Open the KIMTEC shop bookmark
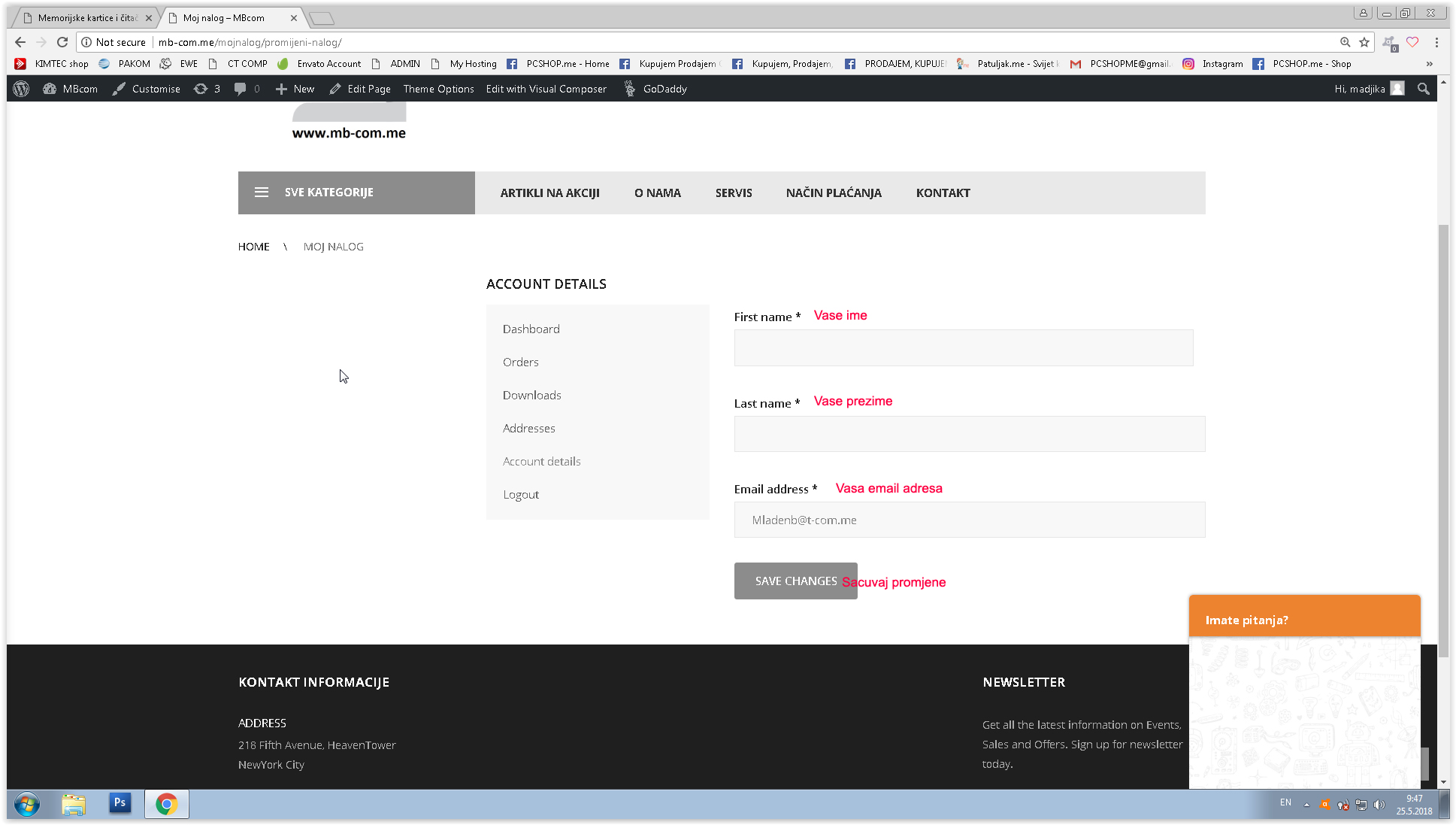This screenshot has width=1456, height=825. (x=52, y=64)
